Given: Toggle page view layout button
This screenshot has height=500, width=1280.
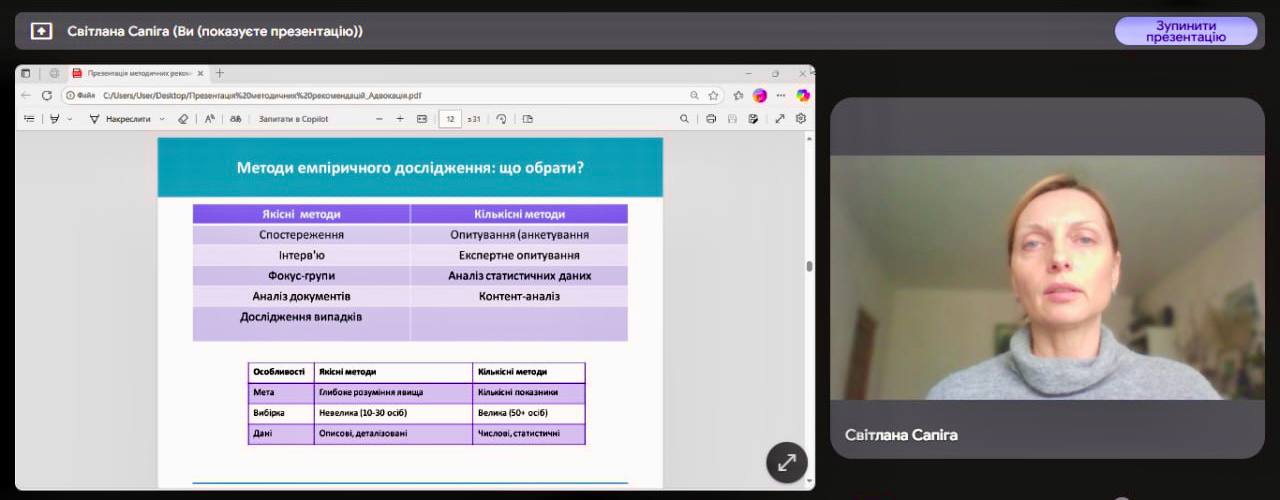Looking at the screenshot, I should click(x=528, y=118).
